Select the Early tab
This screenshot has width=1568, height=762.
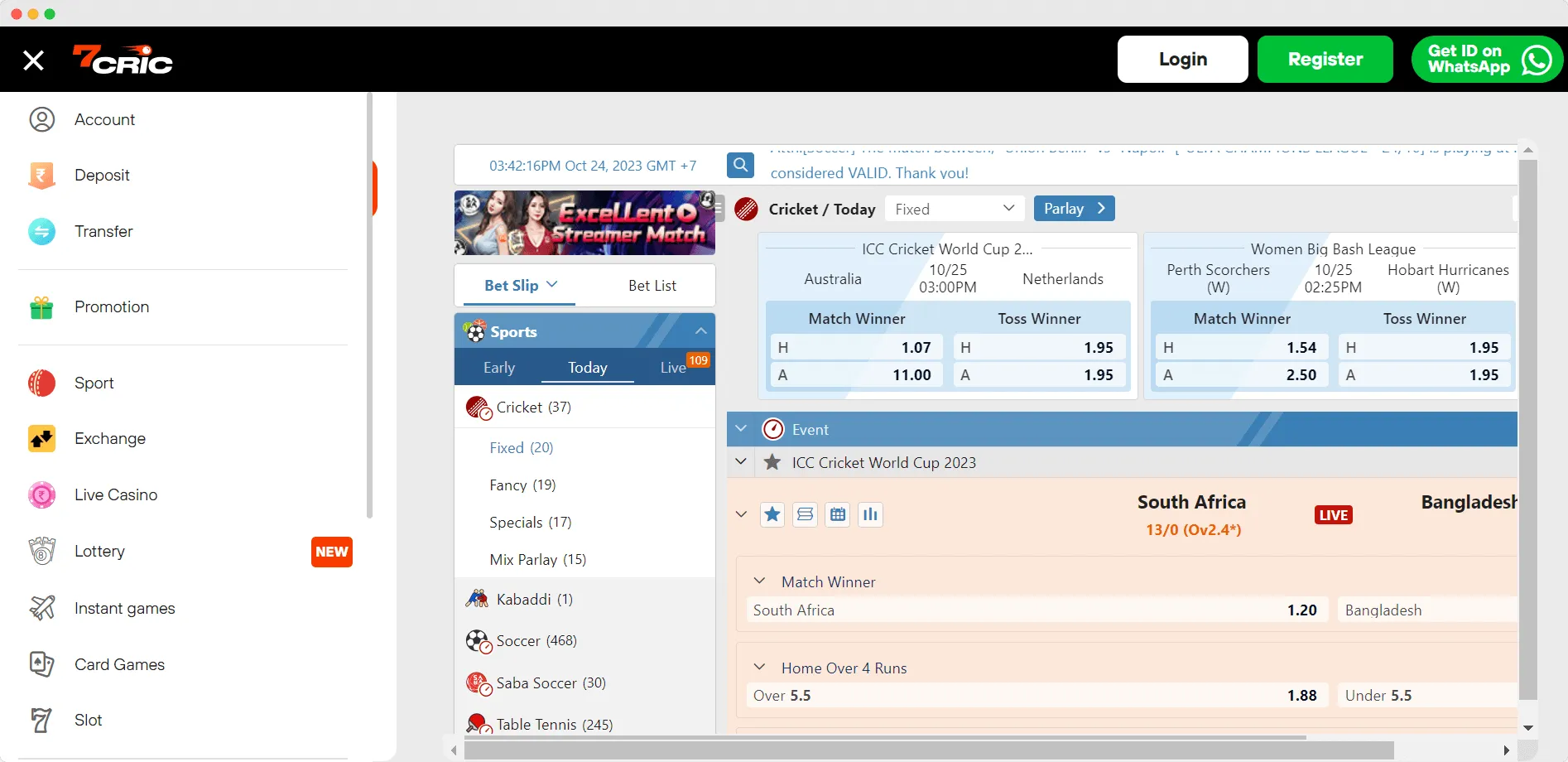[x=499, y=368]
